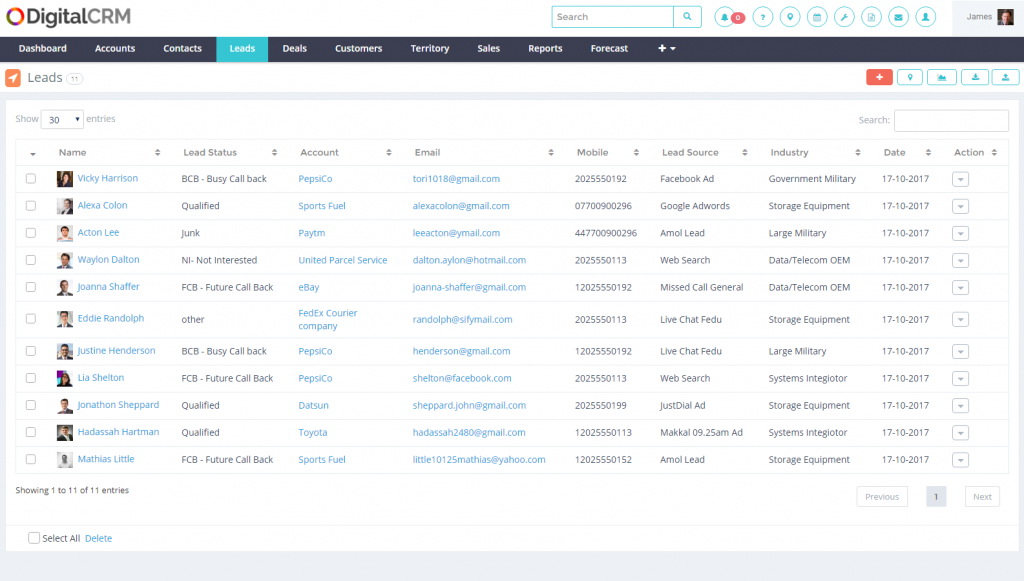Switch to the Contacts tab
This screenshot has height=581, width=1024.
click(x=182, y=48)
